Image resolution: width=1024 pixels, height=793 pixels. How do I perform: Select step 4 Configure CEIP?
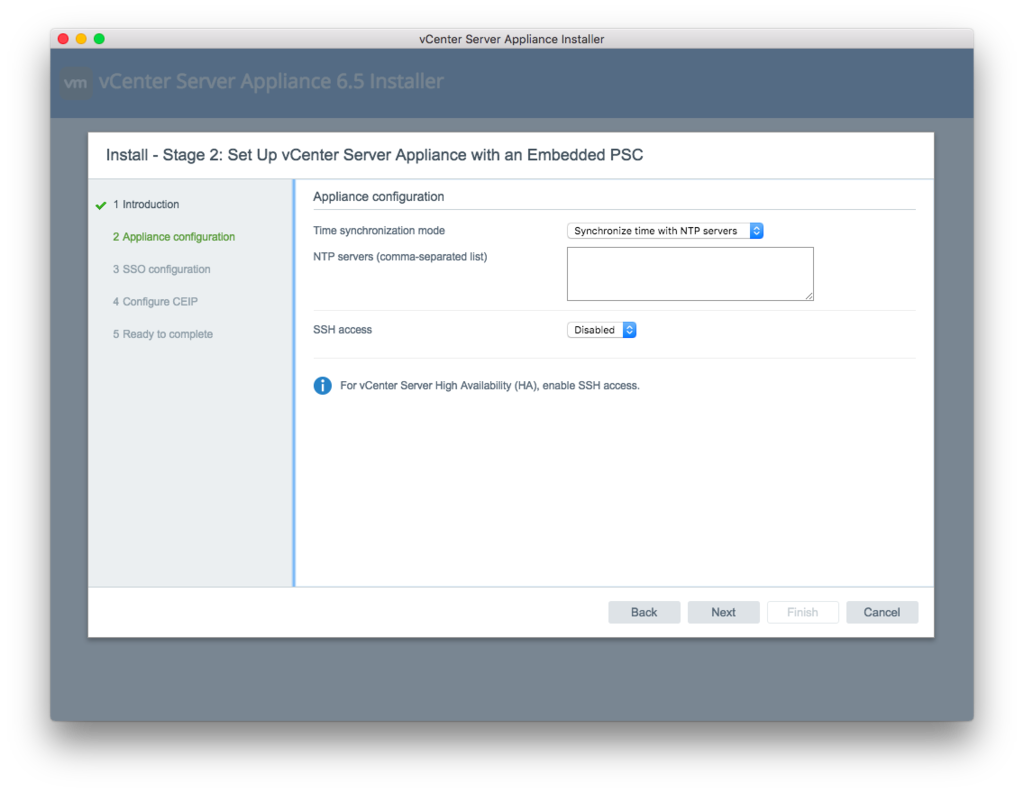coord(155,302)
